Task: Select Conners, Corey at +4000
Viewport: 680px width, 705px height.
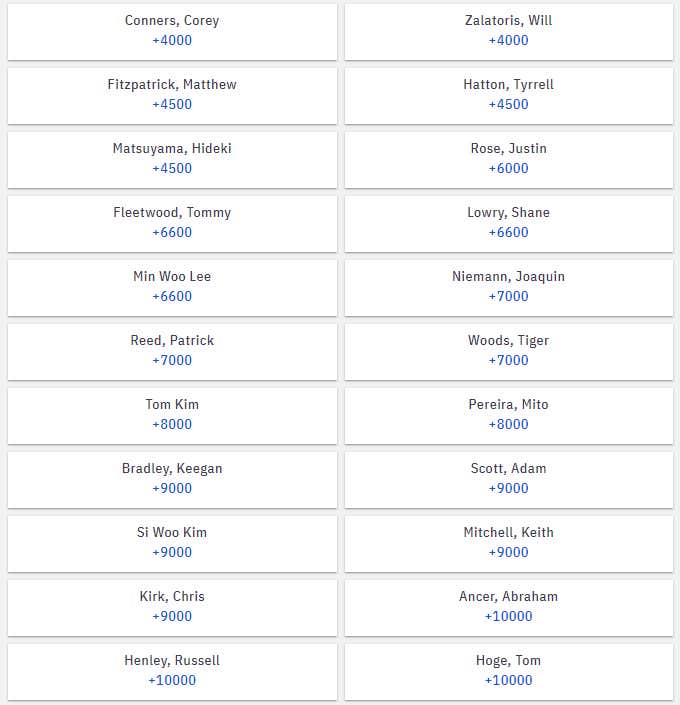Action: [172, 31]
